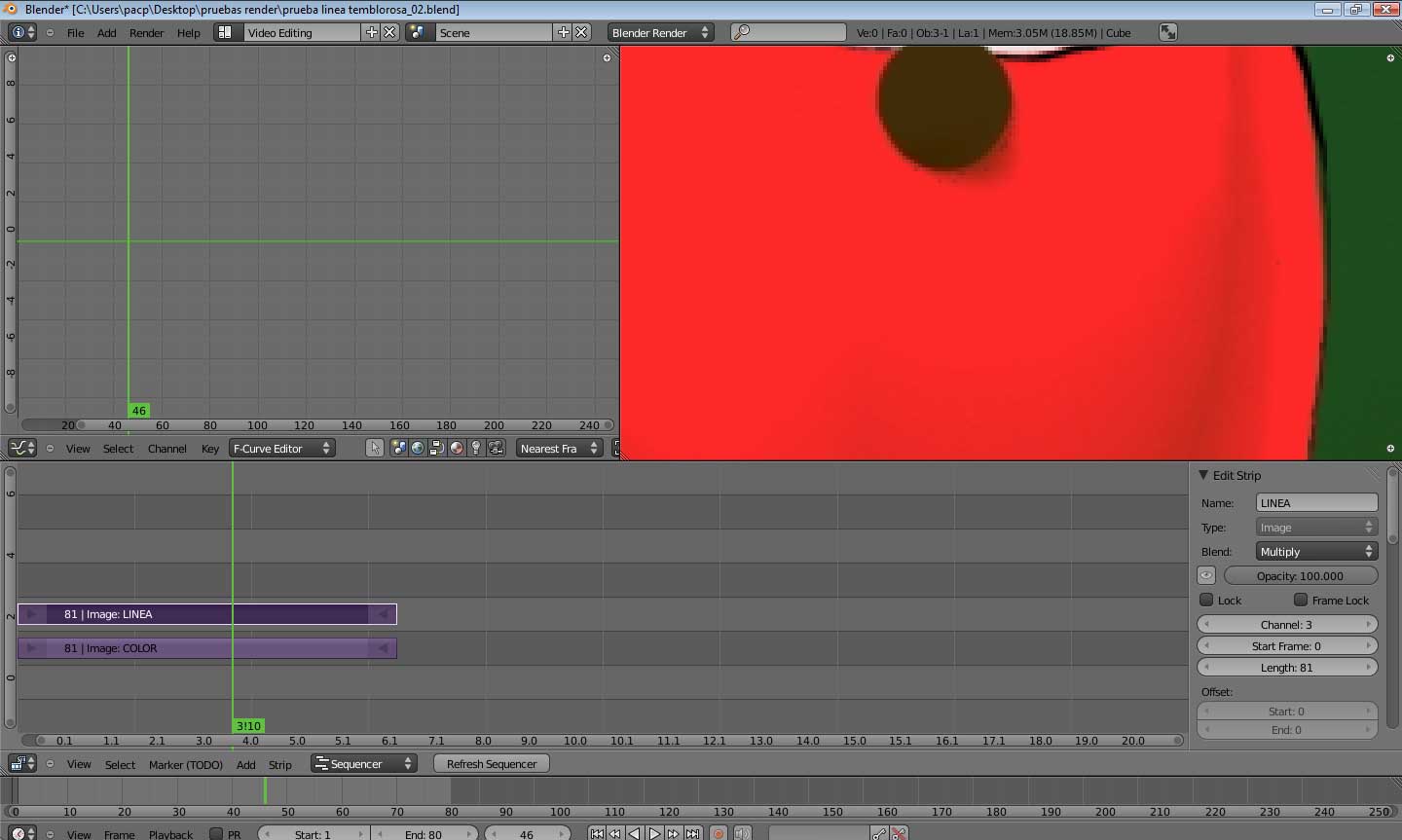
Task: Open the Render menu
Action: 146,32
